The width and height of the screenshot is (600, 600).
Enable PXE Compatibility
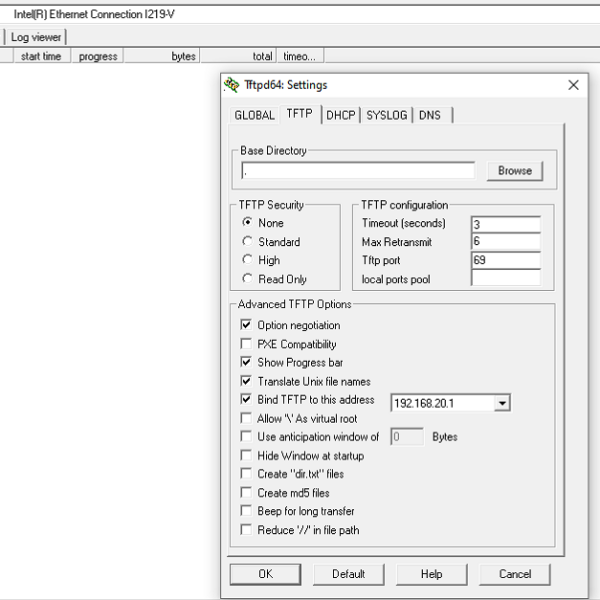coord(246,344)
